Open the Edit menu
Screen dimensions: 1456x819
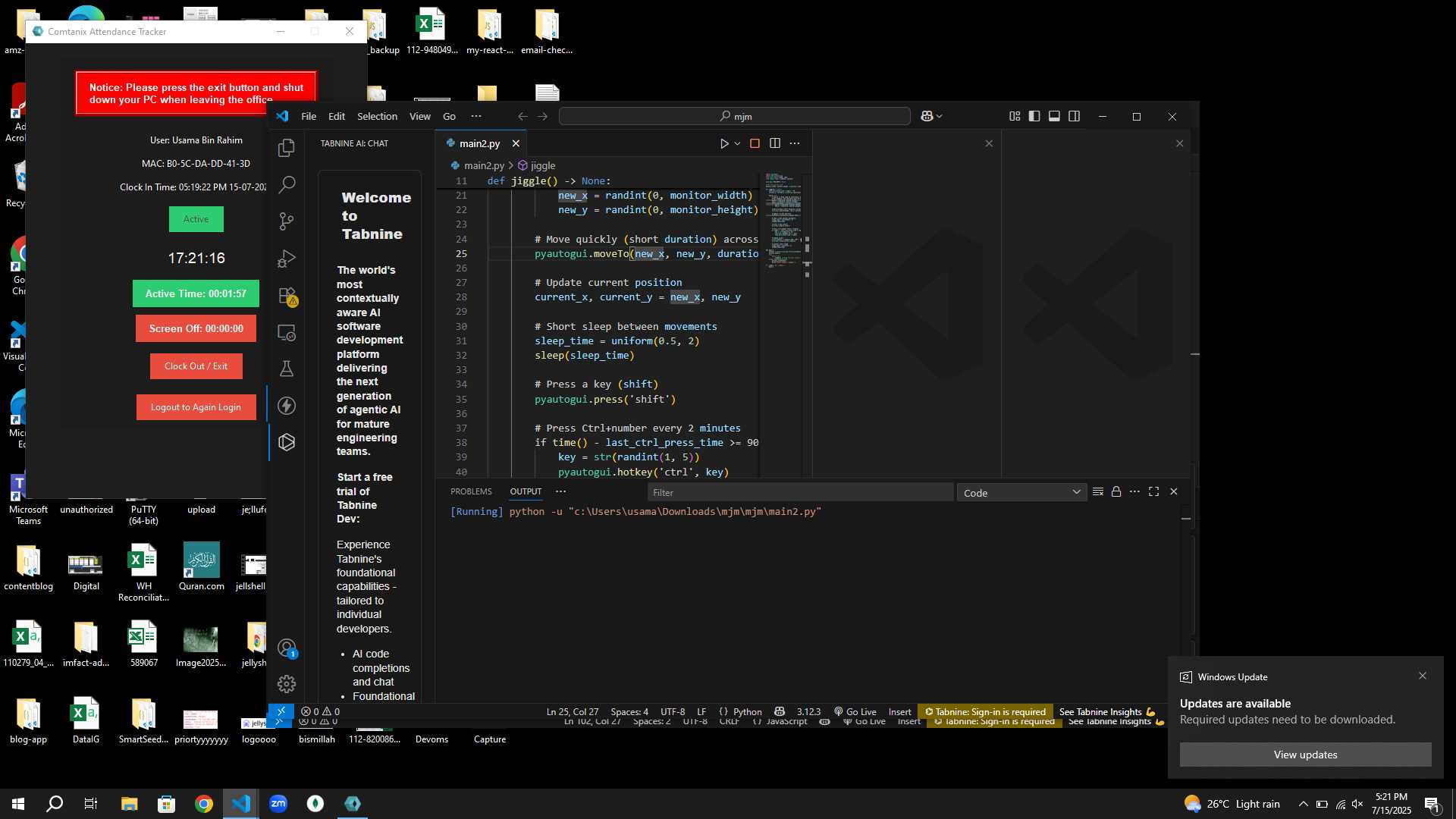pos(337,116)
